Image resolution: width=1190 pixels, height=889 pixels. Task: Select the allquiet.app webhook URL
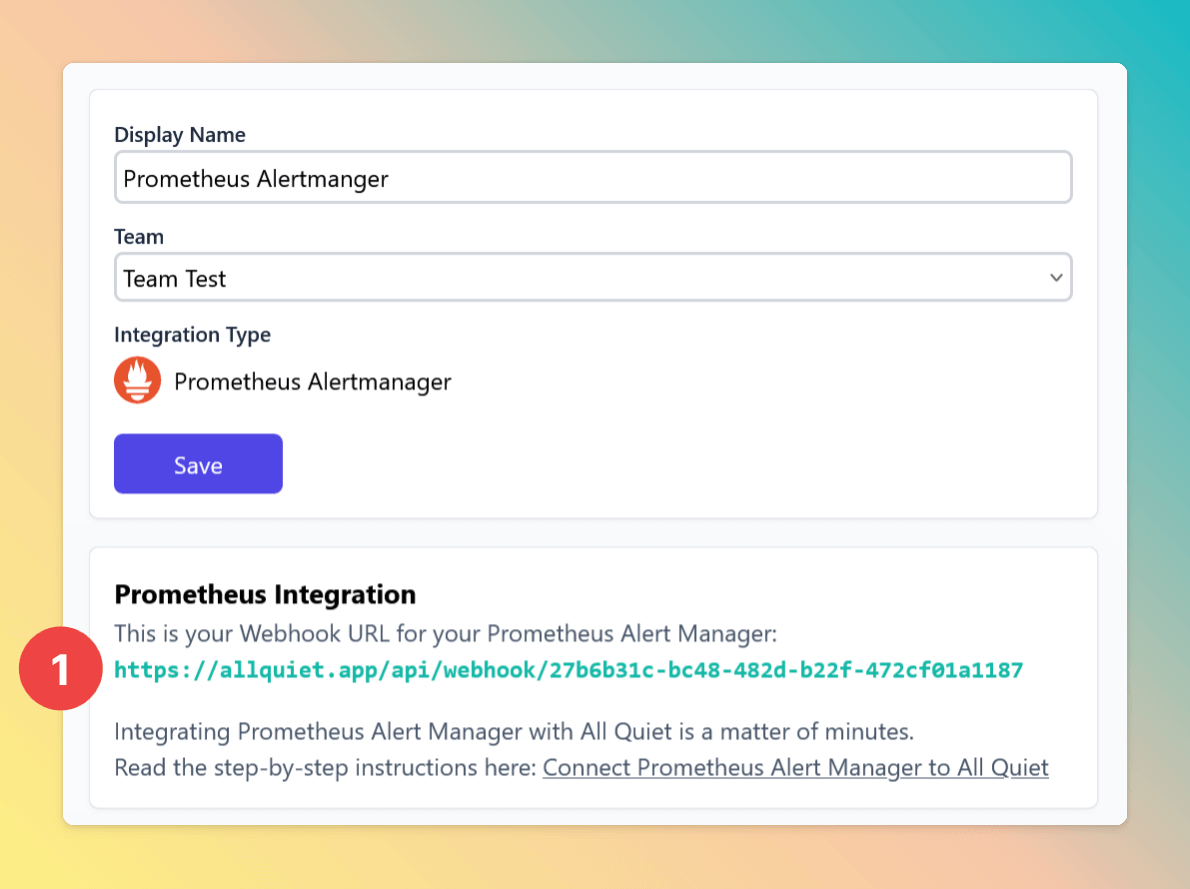[568, 670]
